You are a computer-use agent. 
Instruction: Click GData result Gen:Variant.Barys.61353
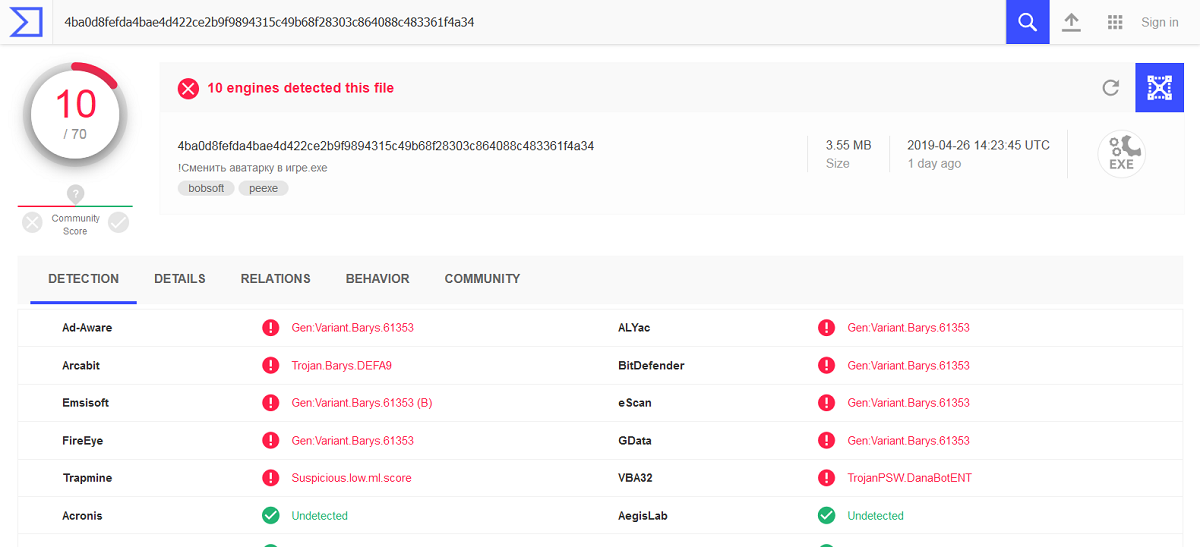point(909,441)
